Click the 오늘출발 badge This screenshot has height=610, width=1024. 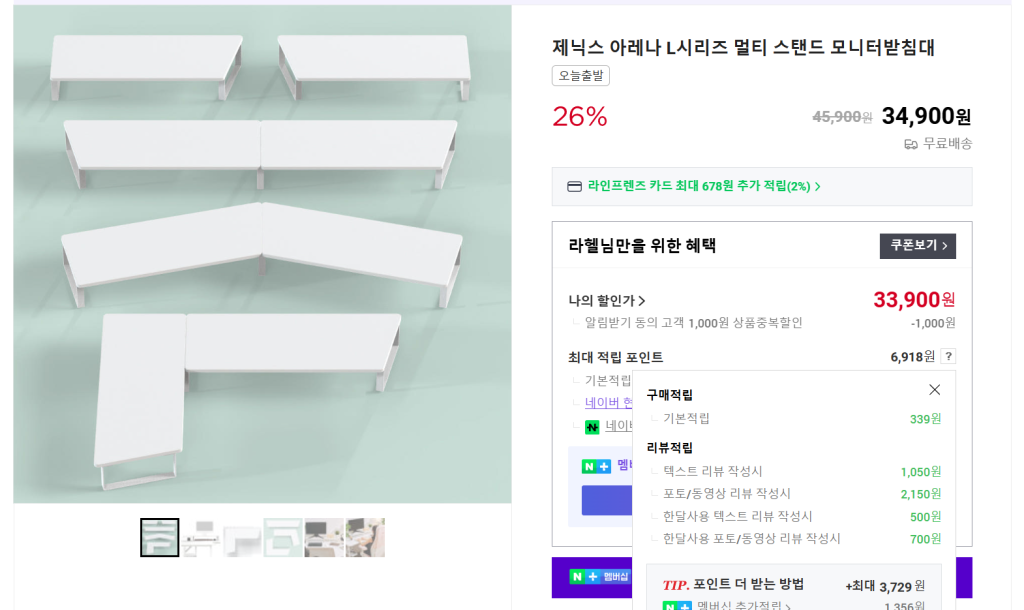coord(580,75)
